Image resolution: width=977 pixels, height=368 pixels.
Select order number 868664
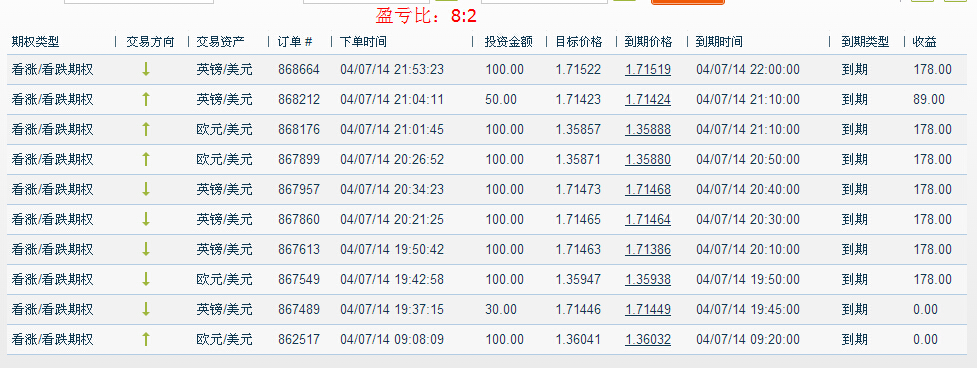click(x=298, y=69)
